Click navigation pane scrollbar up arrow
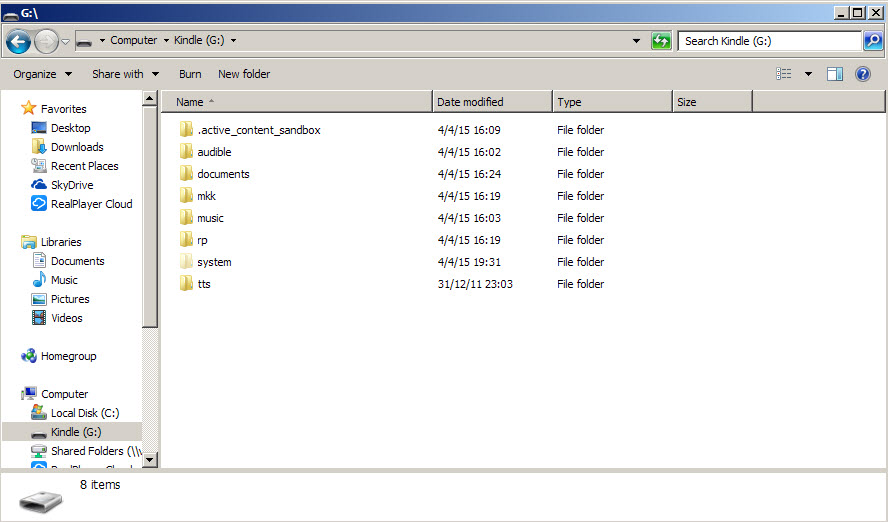Image resolution: width=888 pixels, height=522 pixels. (150, 99)
